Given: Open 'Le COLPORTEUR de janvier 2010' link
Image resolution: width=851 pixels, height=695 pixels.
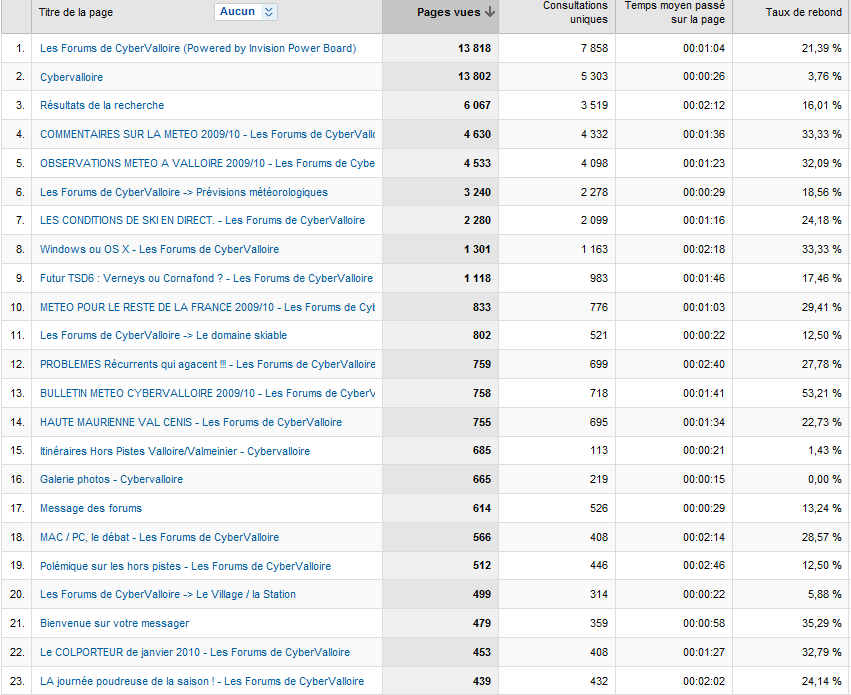Looking at the screenshot, I should 195,652.
